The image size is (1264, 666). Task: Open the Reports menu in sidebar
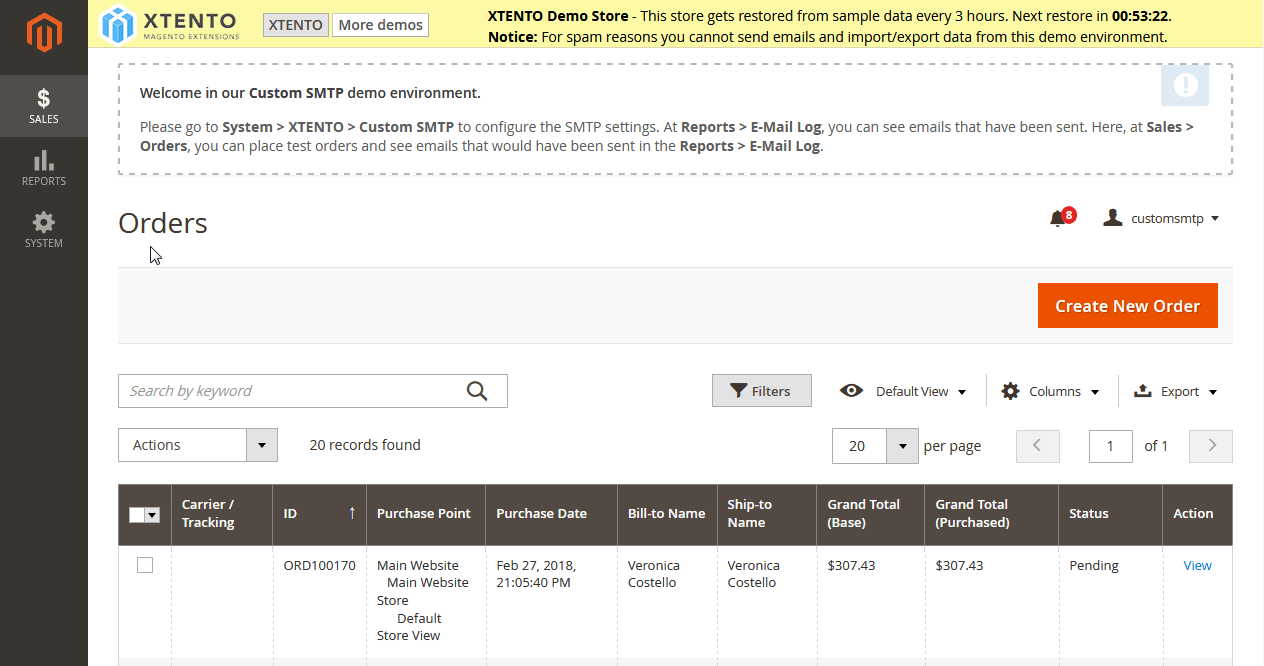[44, 169]
